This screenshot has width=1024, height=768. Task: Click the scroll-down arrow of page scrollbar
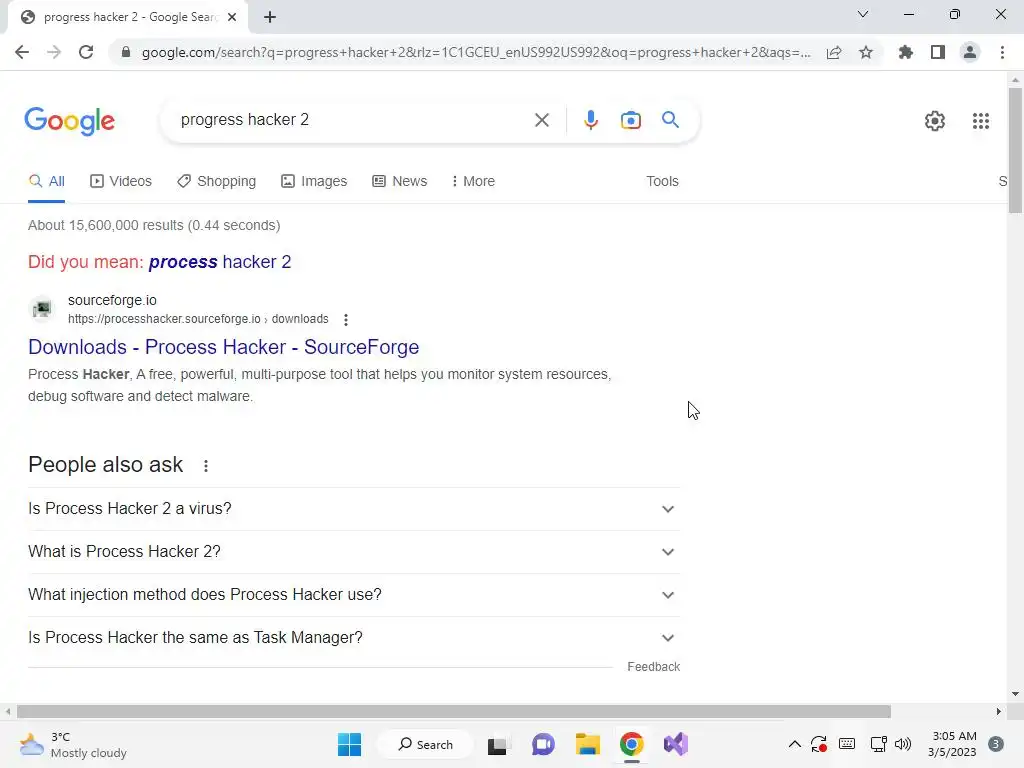pos(1015,694)
